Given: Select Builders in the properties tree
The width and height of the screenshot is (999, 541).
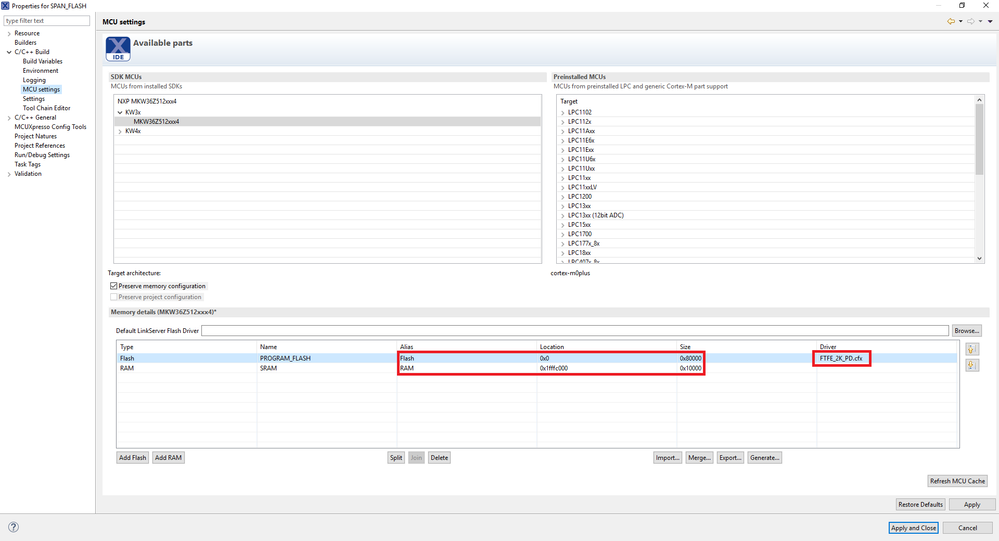Looking at the screenshot, I should point(25,43).
